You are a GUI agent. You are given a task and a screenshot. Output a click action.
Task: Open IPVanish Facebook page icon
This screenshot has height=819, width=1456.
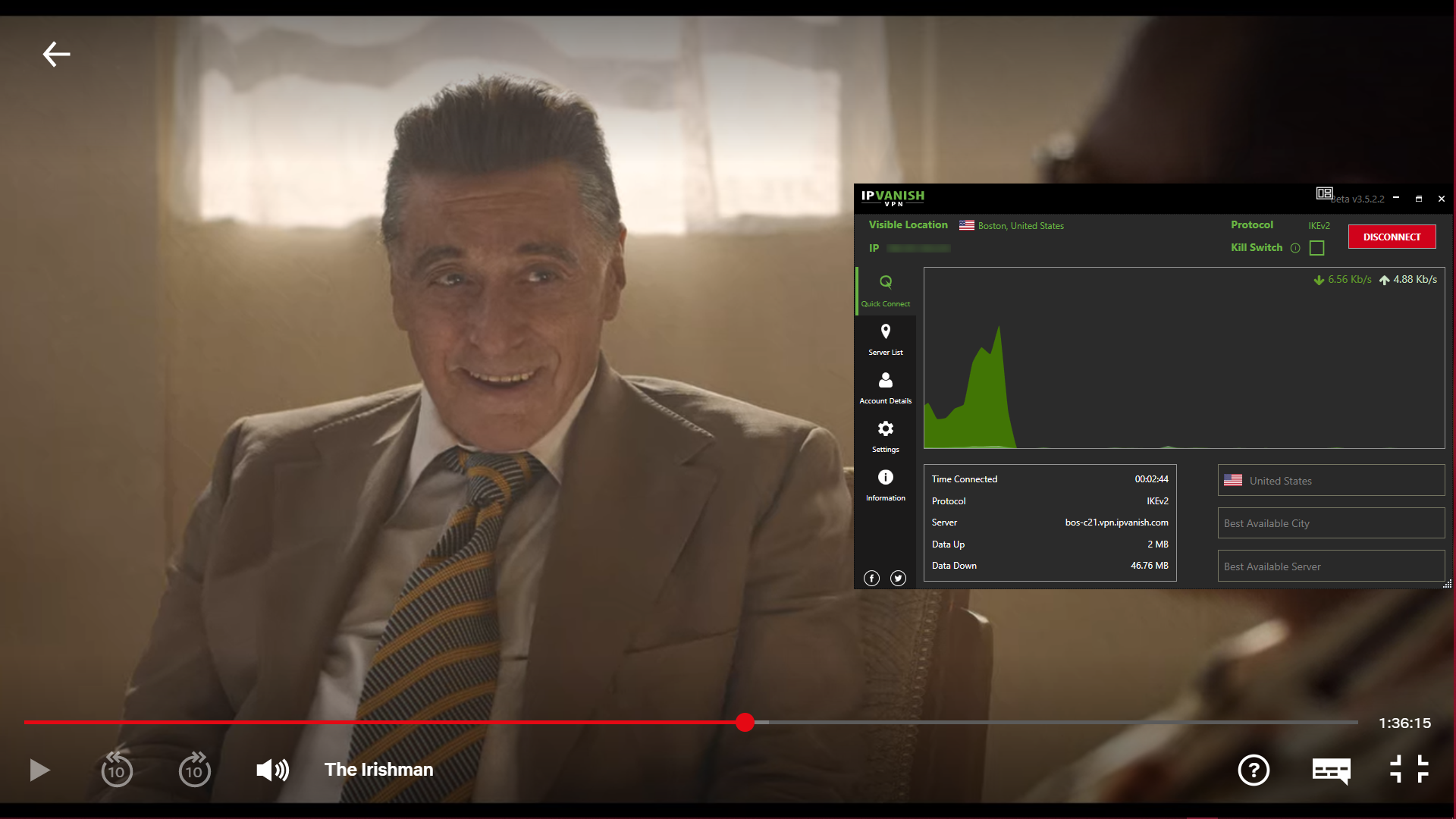[x=872, y=578]
